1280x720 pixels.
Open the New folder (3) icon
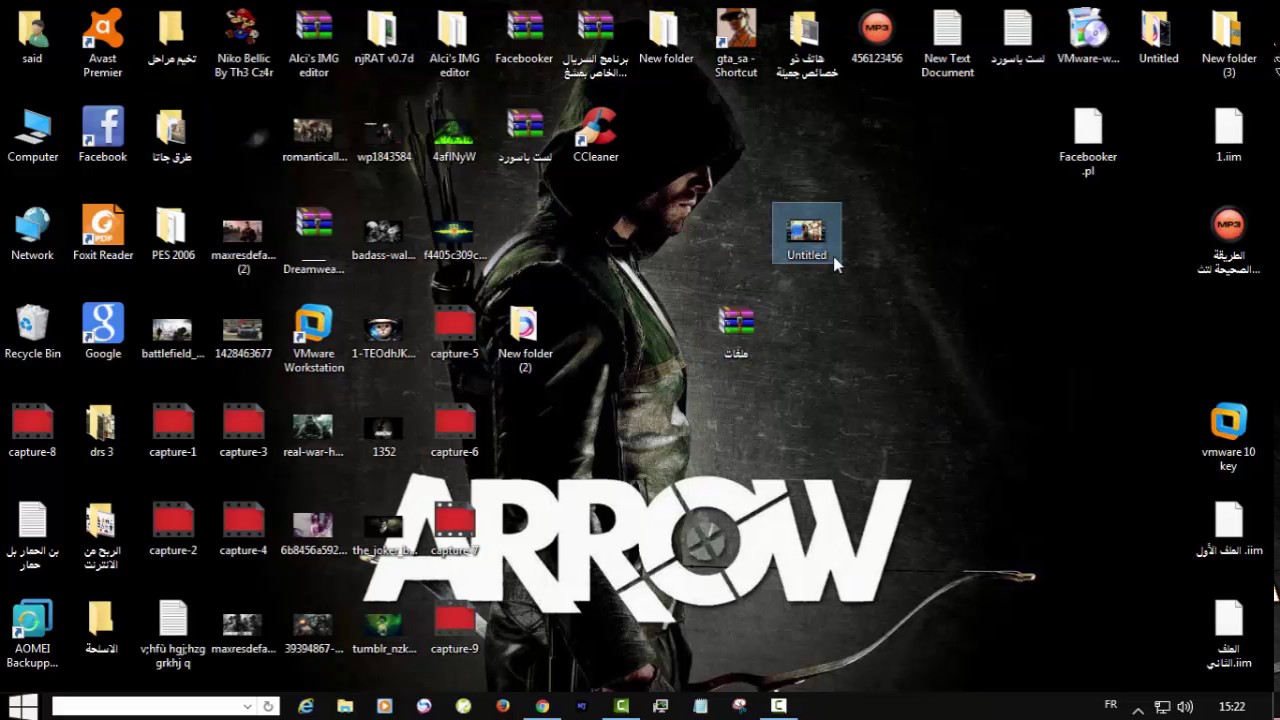click(1229, 44)
